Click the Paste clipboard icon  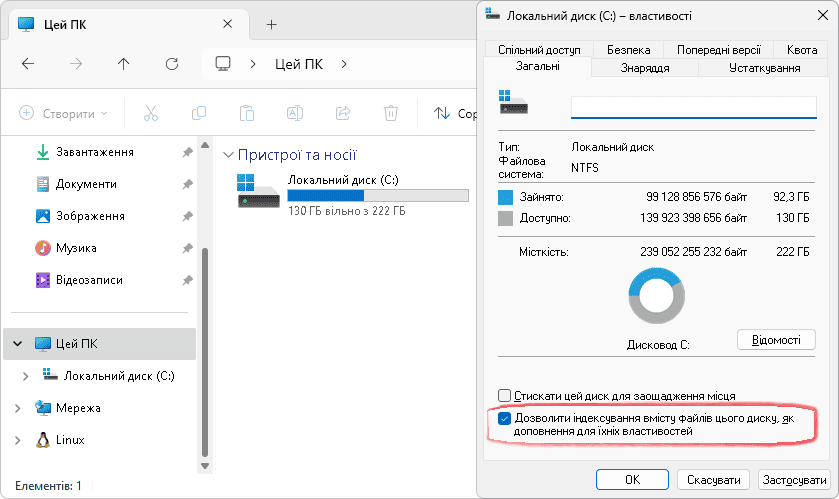click(x=247, y=113)
